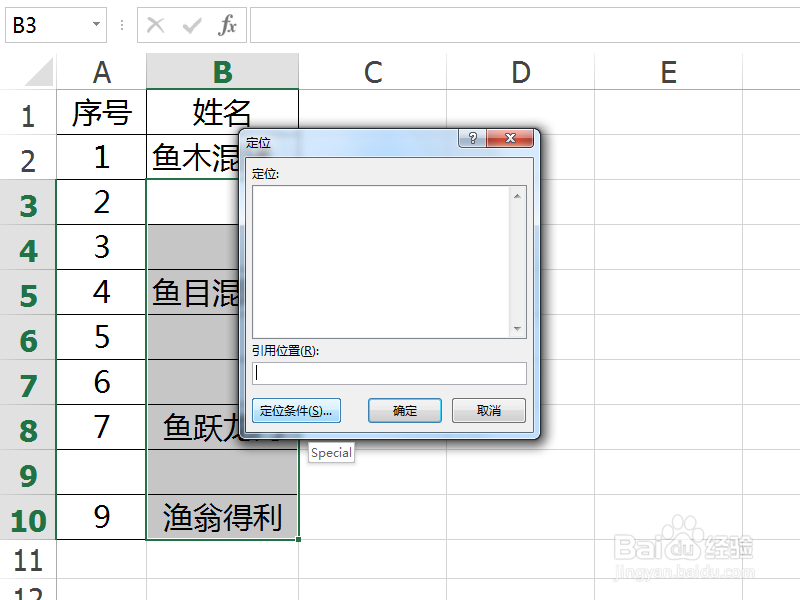
Task: Select the cell containing 渔翁得利
Action: 222,518
